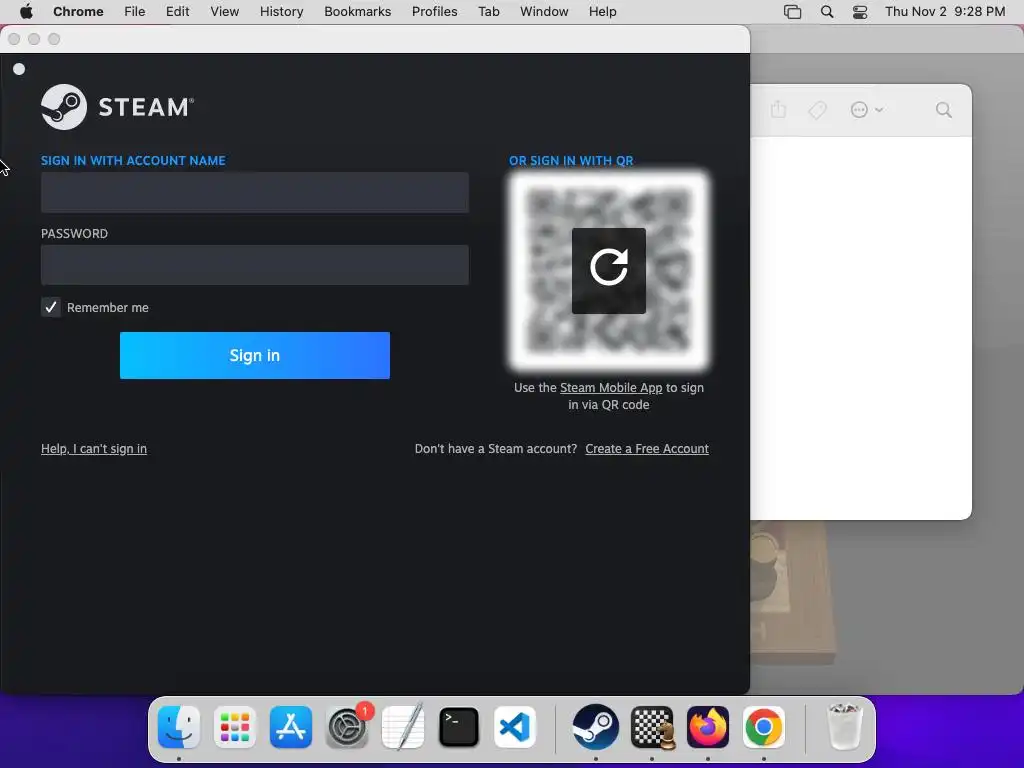Screen dimensions: 1024x768
Task: Open Finder from the dock
Action: (179, 727)
